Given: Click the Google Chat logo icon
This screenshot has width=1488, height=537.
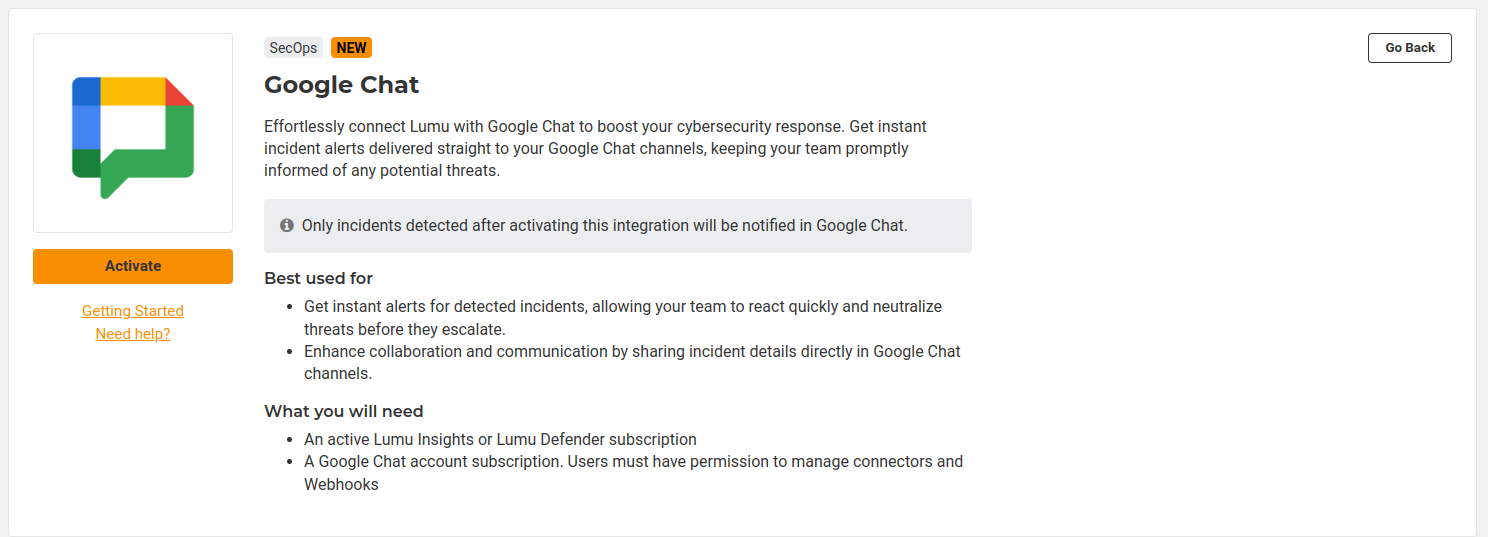Looking at the screenshot, I should (133, 134).
